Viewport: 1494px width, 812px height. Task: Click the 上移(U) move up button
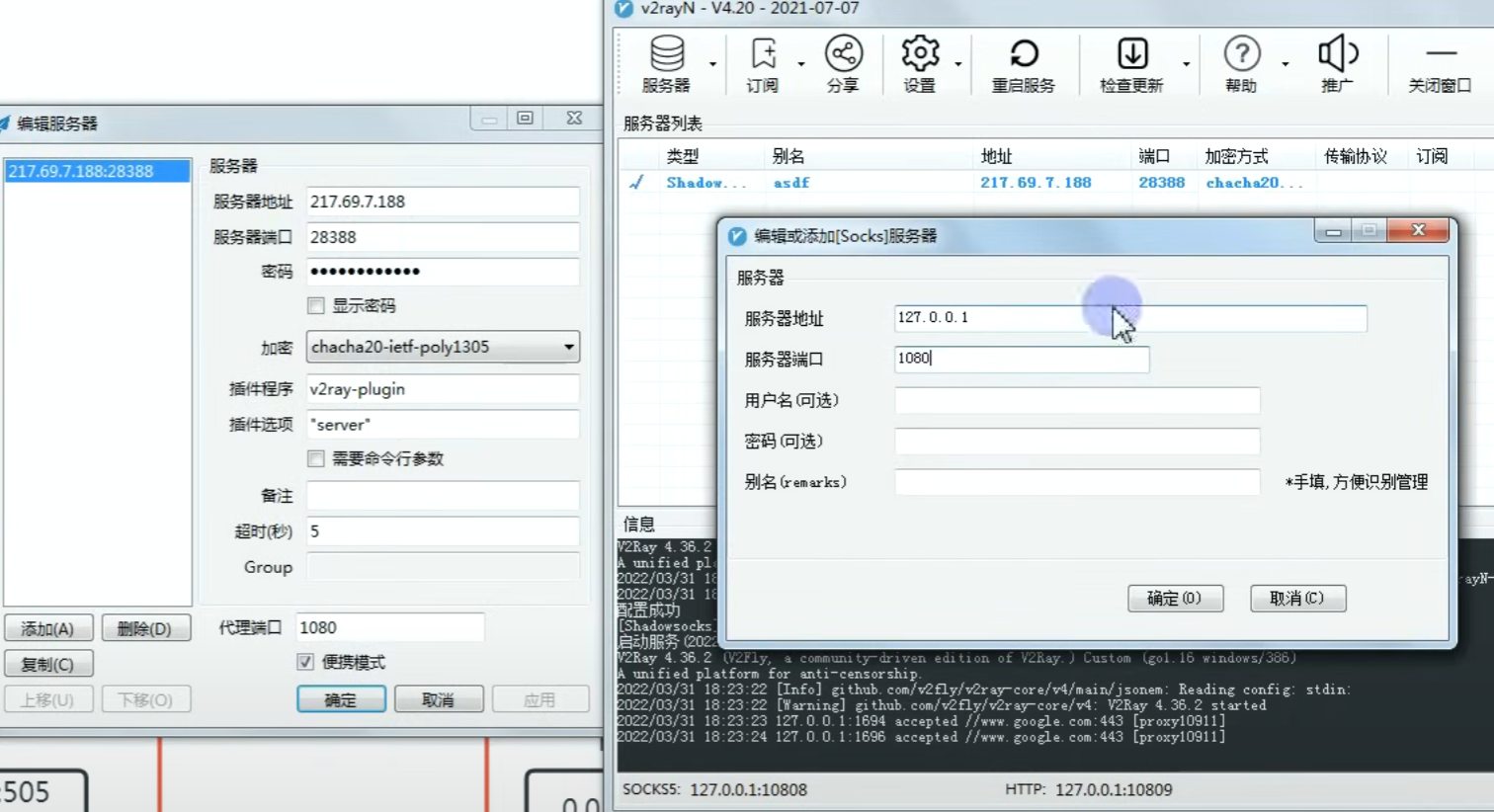(x=48, y=699)
